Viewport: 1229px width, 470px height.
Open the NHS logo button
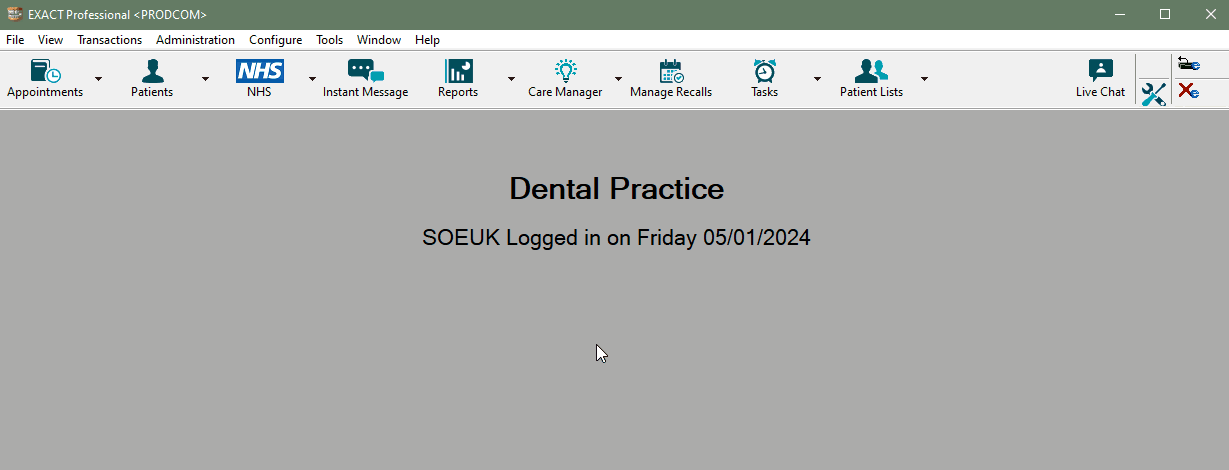click(259, 72)
